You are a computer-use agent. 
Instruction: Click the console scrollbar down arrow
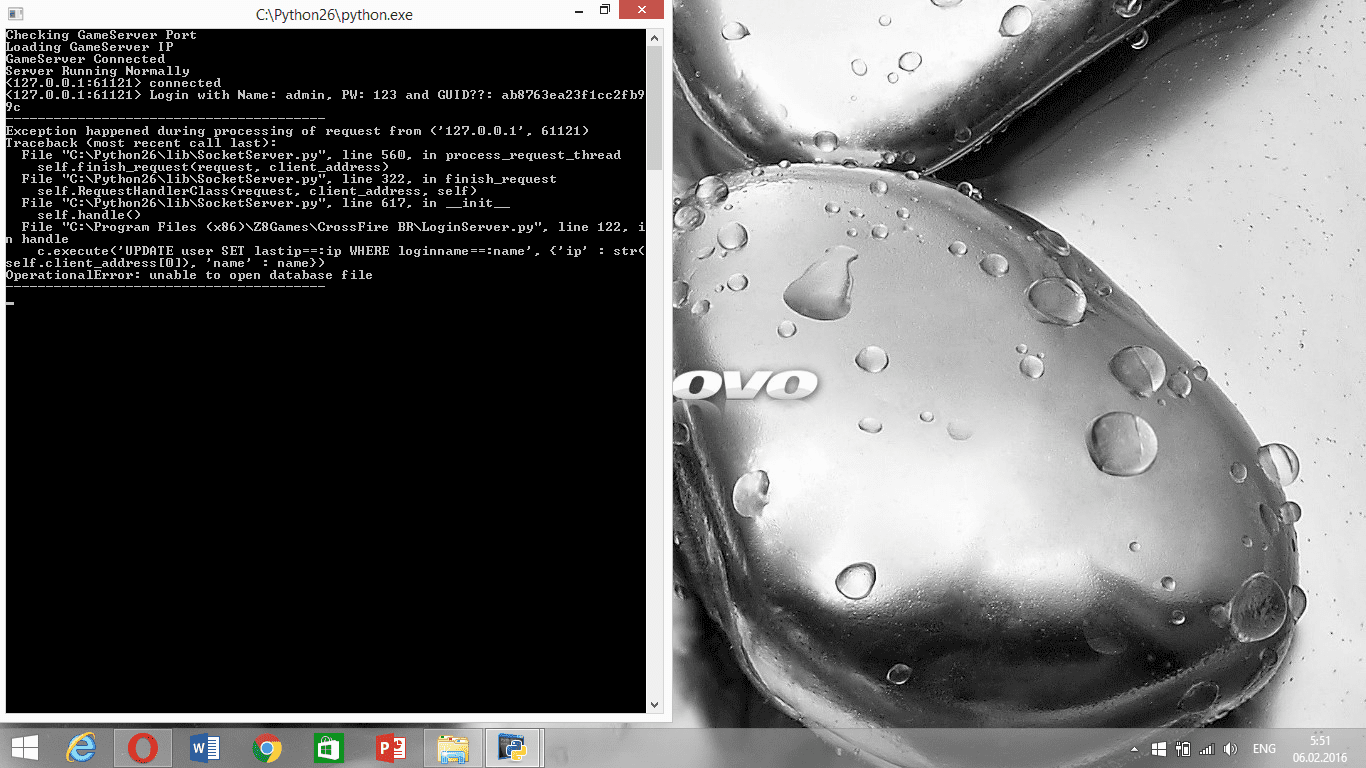click(655, 705)
